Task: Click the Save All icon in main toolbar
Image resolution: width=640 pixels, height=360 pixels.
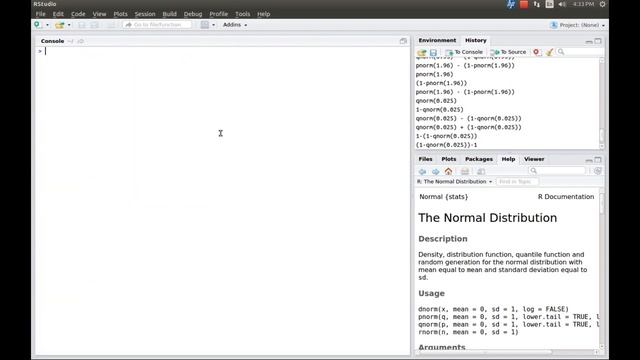Action: pyautogui.click(x=95, y=25)
